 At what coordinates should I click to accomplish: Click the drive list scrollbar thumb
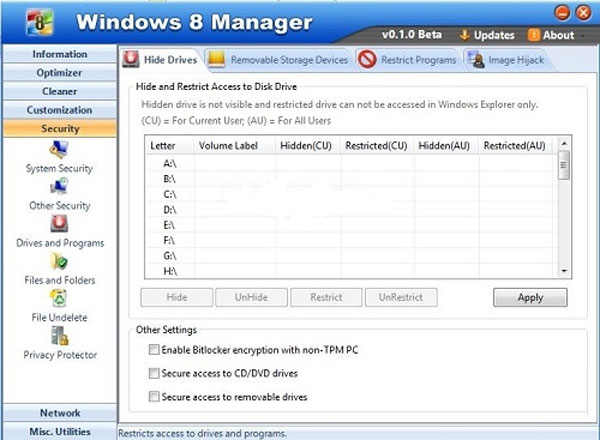pos(564,165)
